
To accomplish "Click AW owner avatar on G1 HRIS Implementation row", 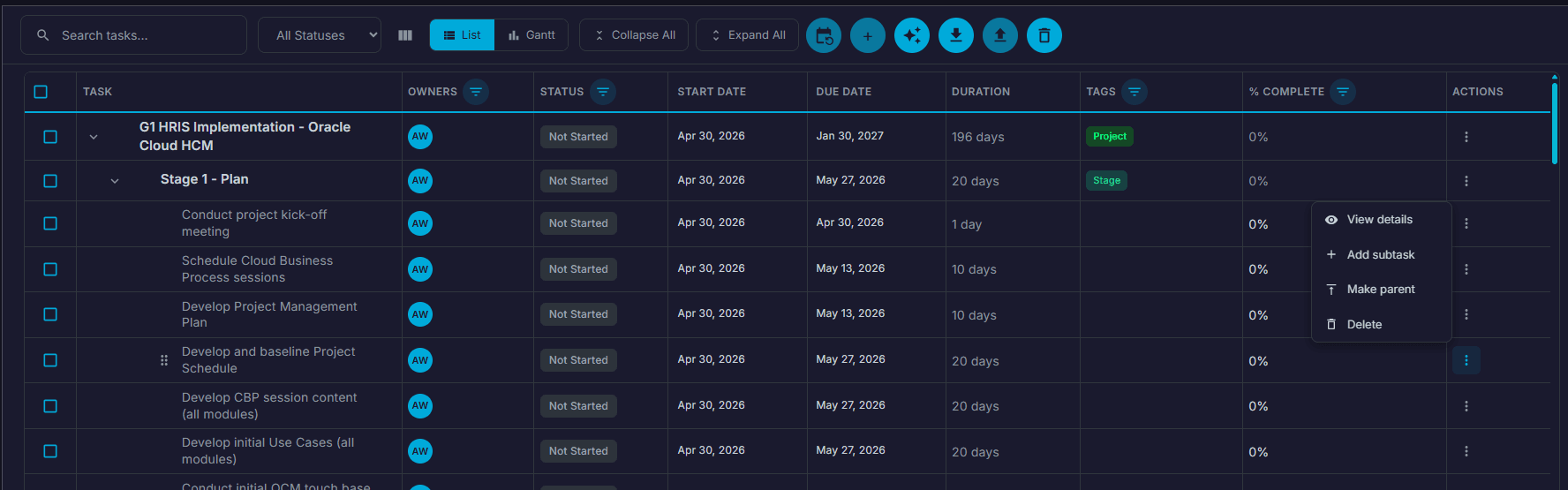I will (x=420, y=137).
